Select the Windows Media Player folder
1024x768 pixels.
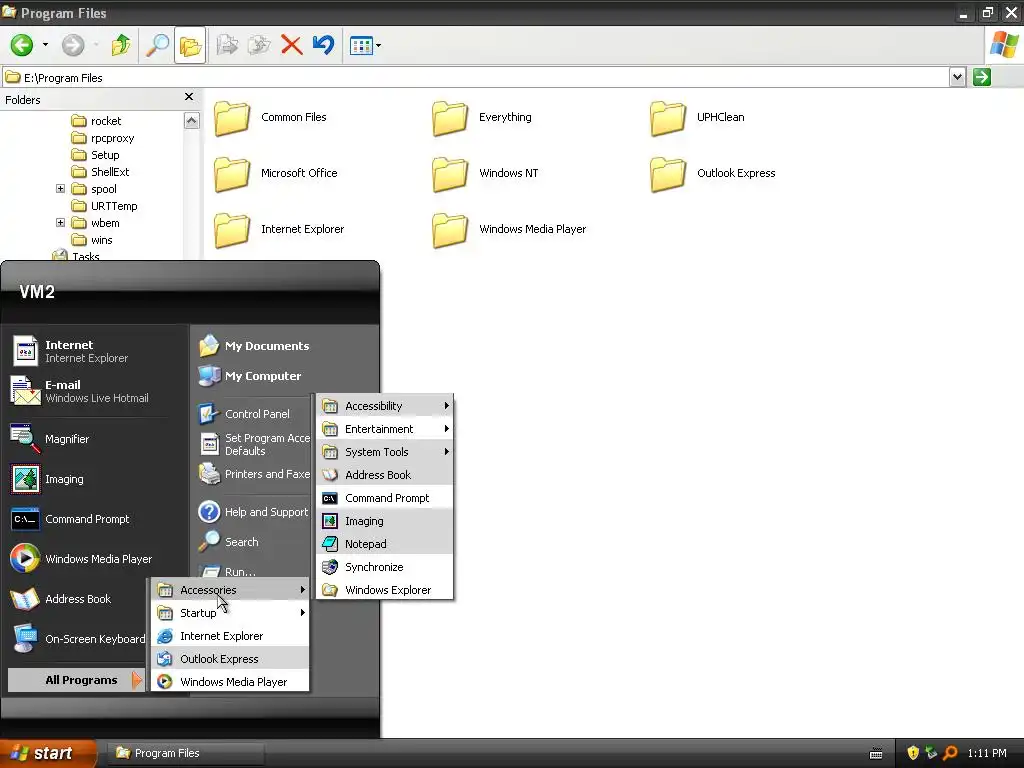(509, 230)
